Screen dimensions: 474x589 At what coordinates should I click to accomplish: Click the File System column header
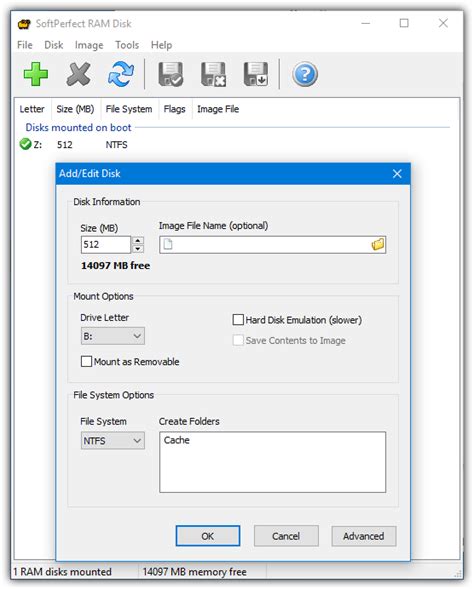point(129,109)
